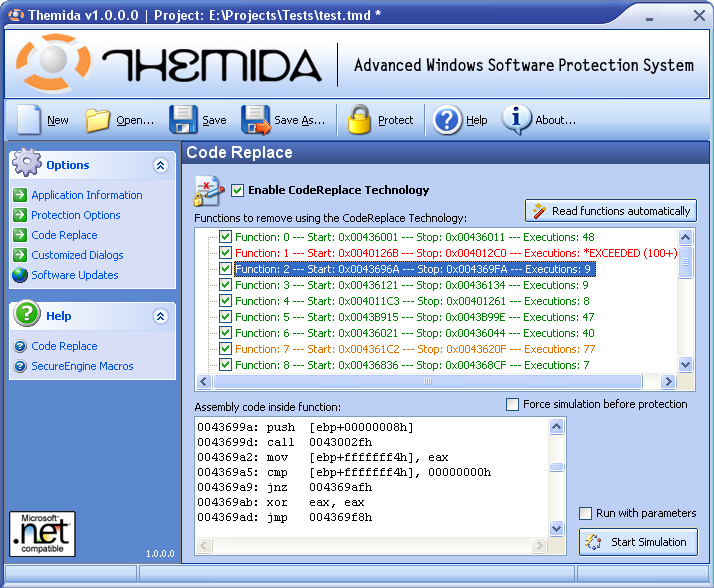714x588 pixels.
Task: Enable Force simulation before protection
Action: 512,404
